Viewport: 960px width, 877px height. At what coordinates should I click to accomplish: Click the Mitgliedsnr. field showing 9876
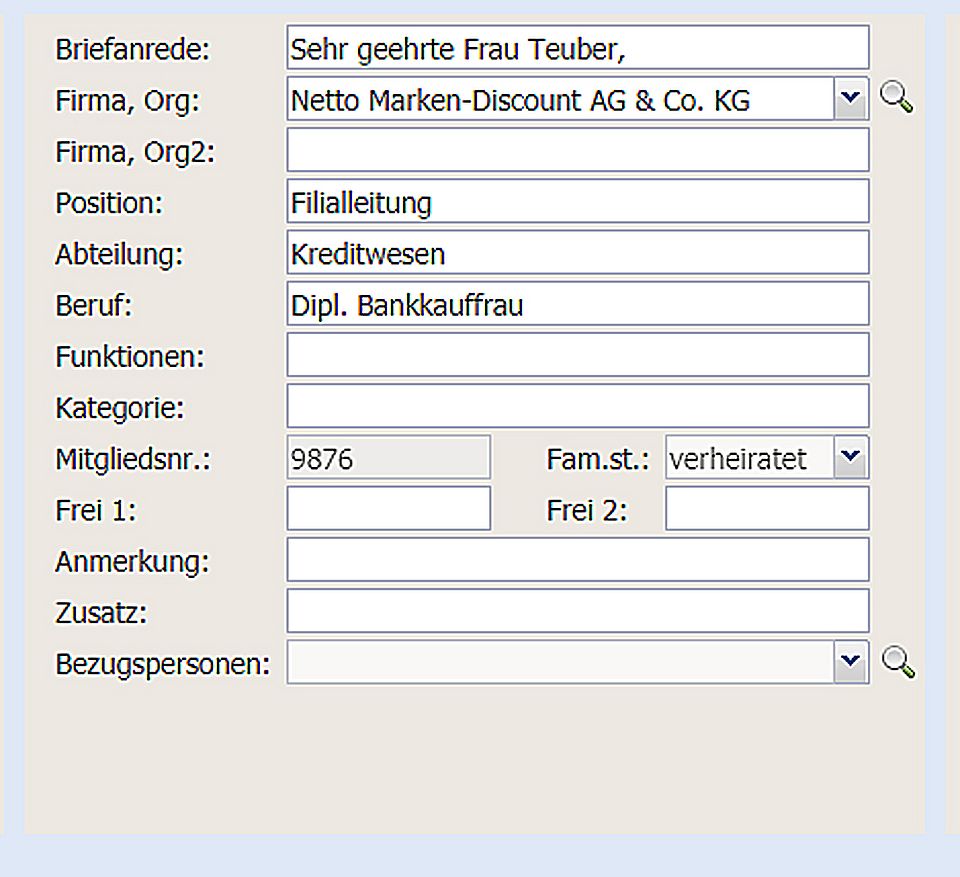coord(388,458)
